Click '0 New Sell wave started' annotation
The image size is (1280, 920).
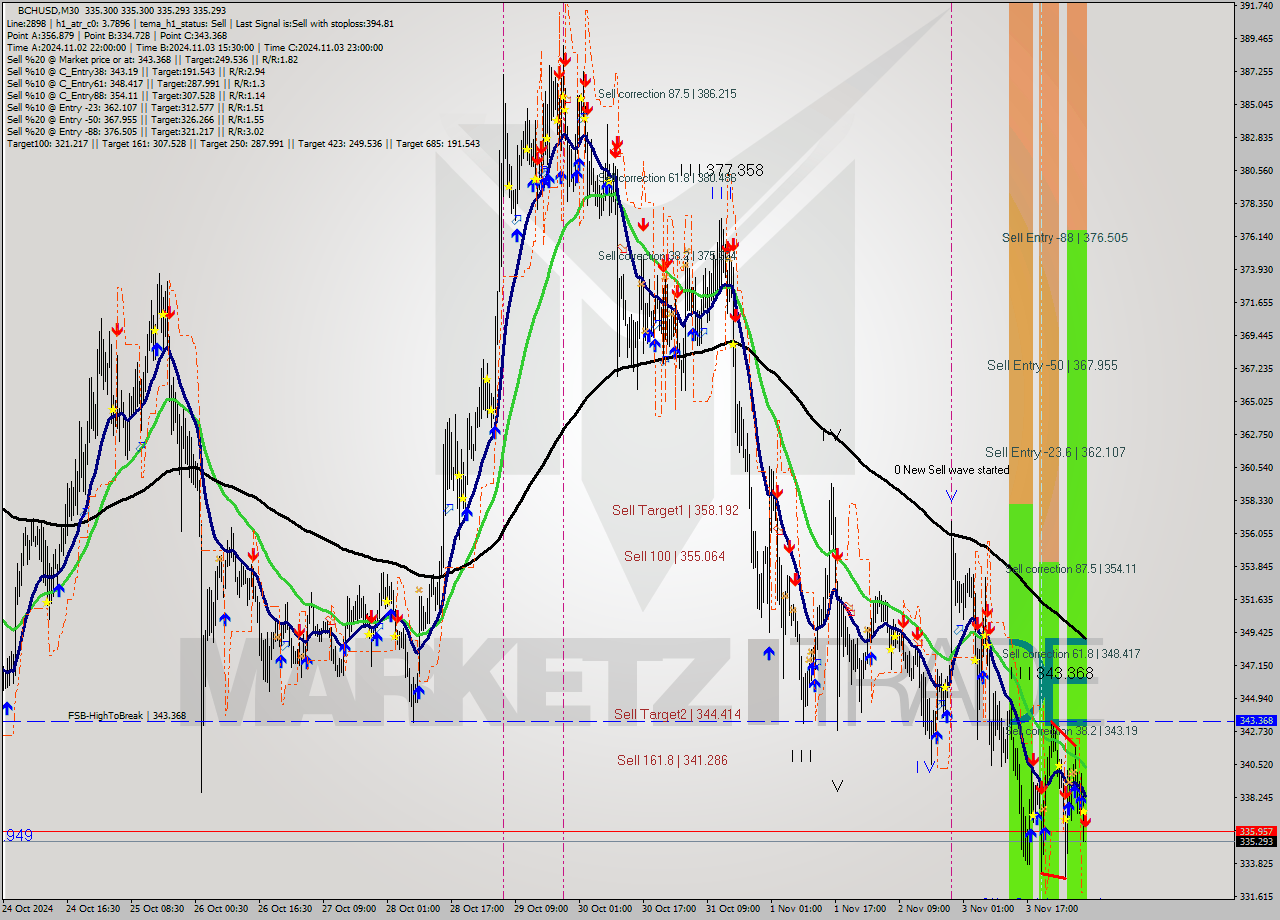[951, 470]
